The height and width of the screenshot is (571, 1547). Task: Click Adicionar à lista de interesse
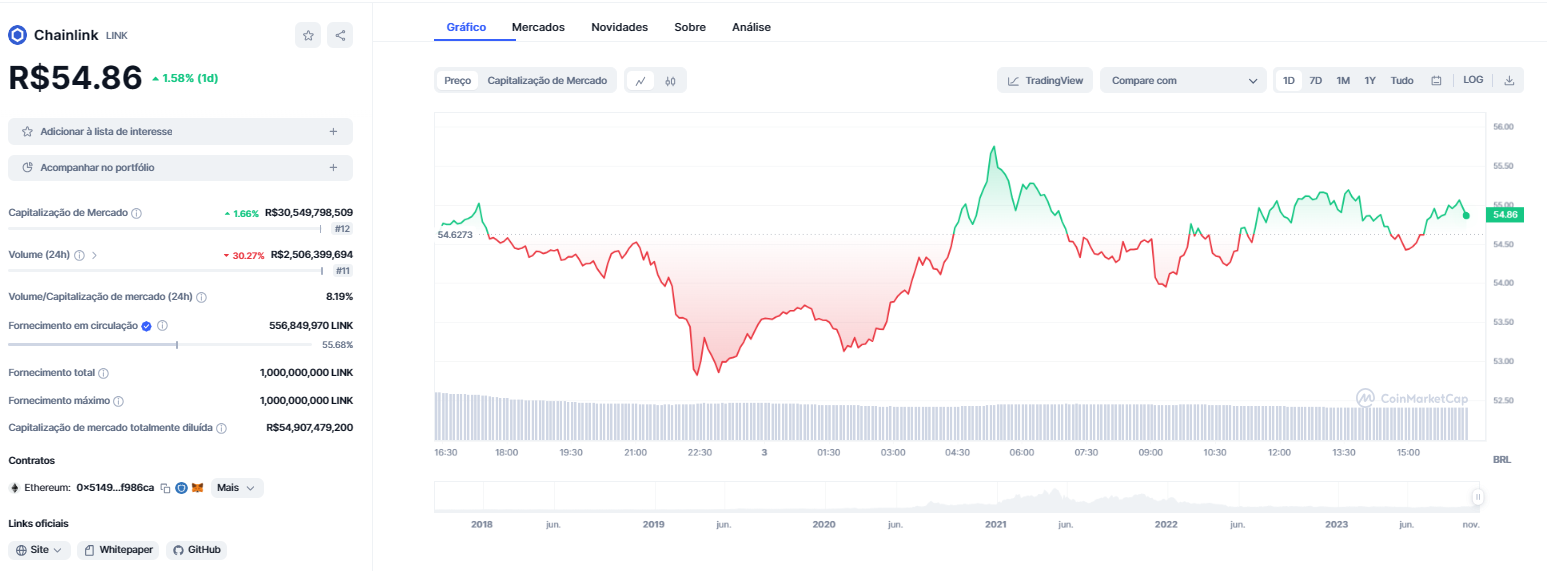(180, 131)
